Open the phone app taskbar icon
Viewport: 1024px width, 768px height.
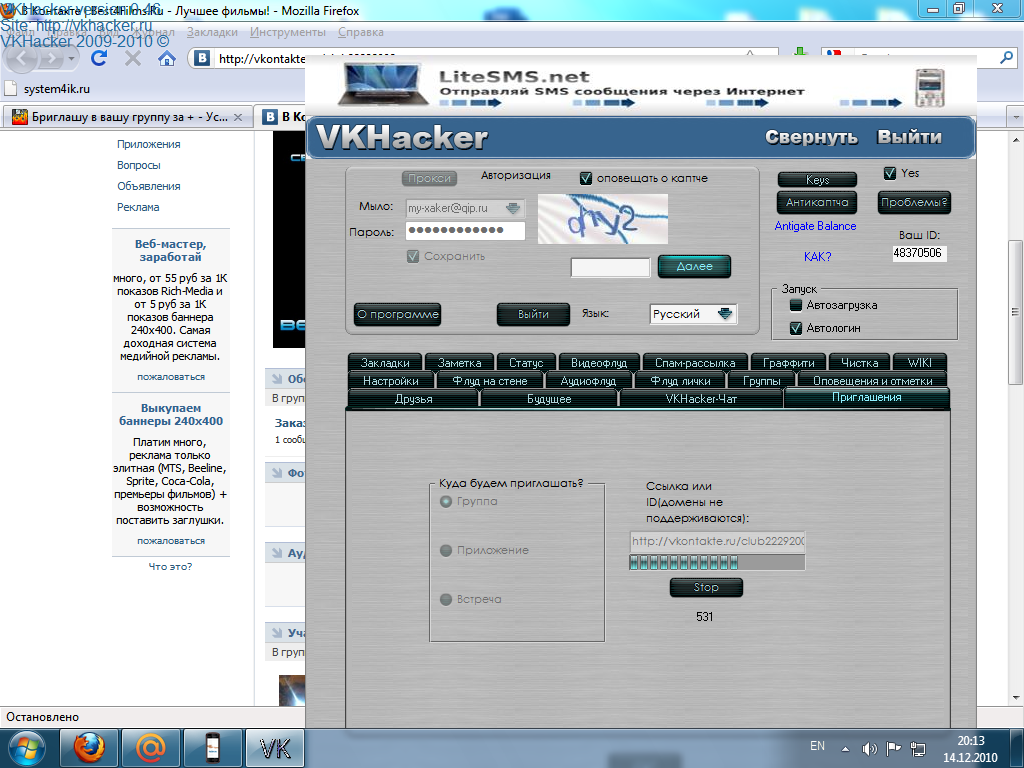[213, 748]
